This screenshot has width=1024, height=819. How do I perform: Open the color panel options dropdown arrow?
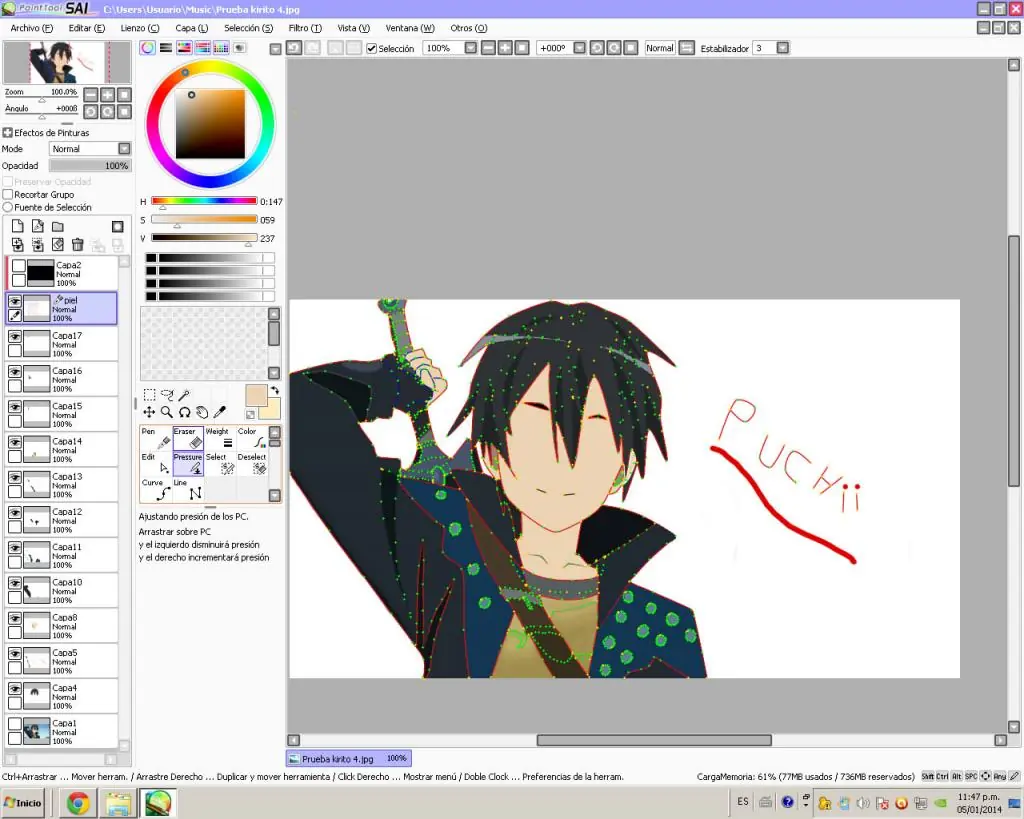[276, 49]
